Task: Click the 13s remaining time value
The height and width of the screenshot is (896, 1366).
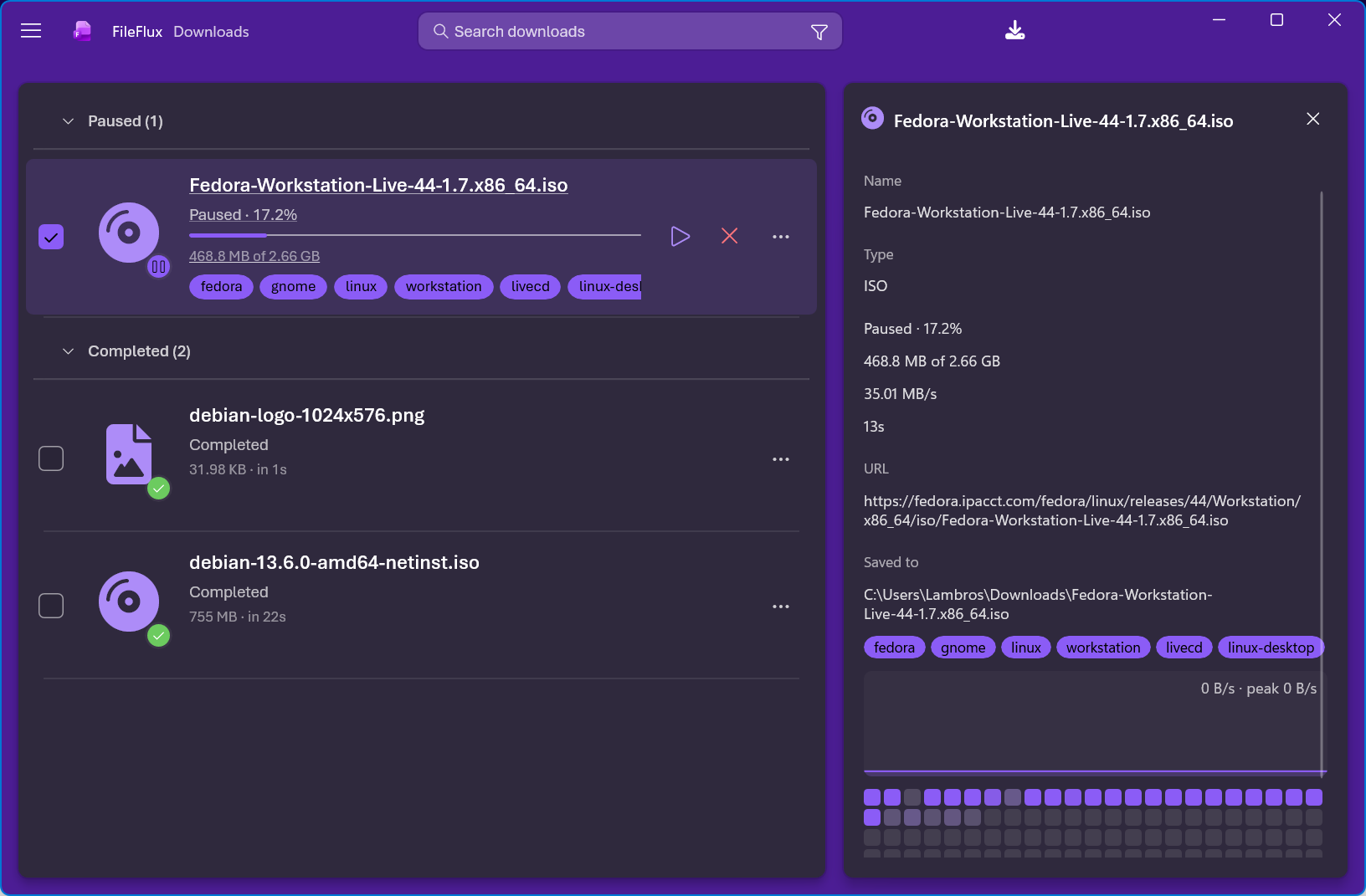Action: tap(874, 427)
